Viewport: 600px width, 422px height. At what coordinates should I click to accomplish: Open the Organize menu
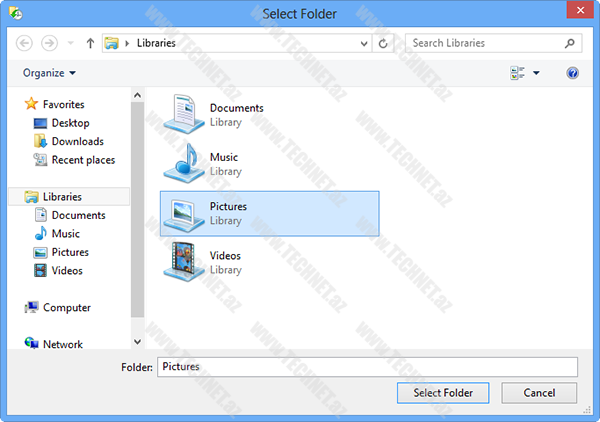[49, 73]
